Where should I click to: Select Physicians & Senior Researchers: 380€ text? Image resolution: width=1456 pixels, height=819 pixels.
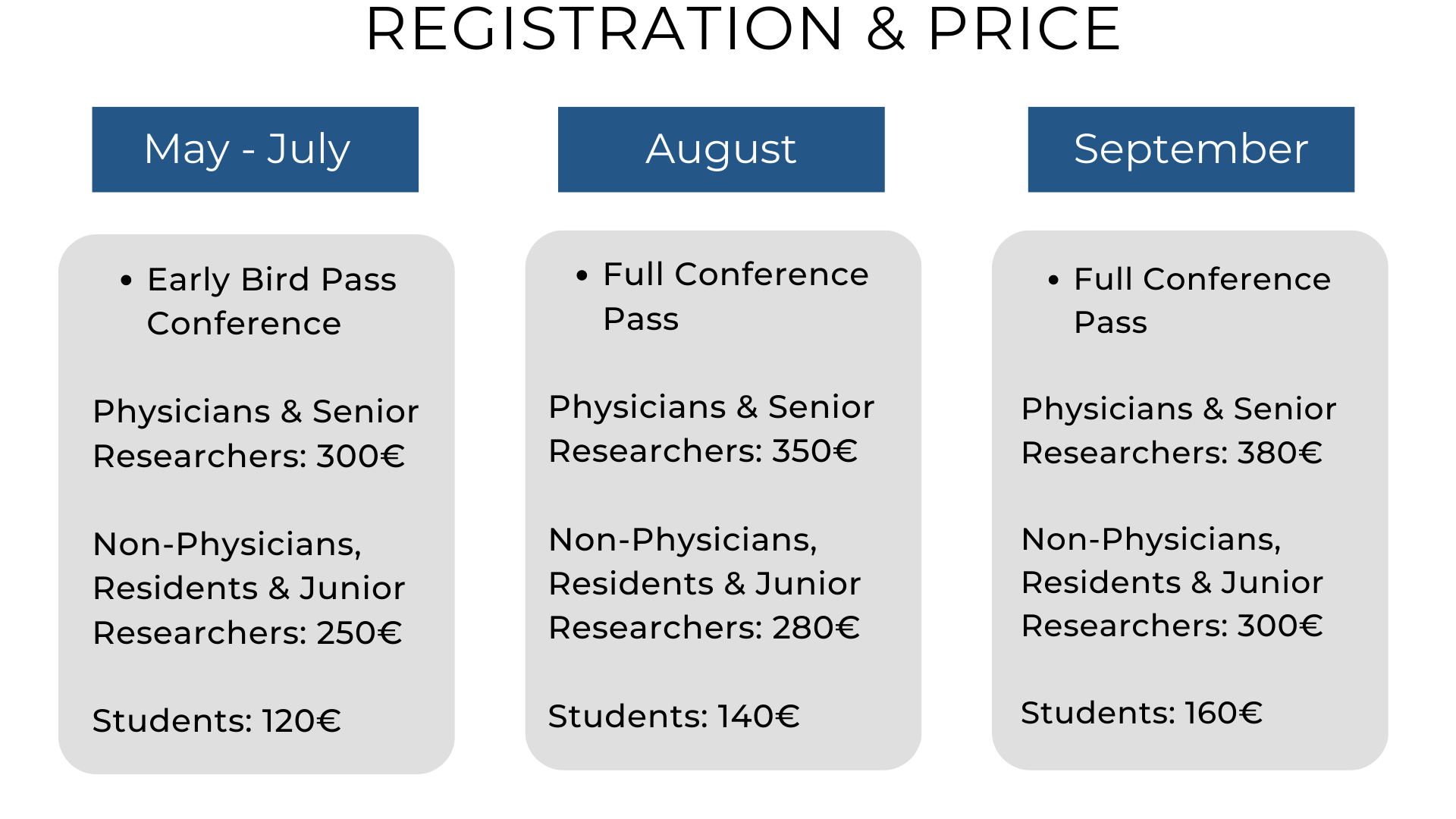click(x=1178, y=431)
